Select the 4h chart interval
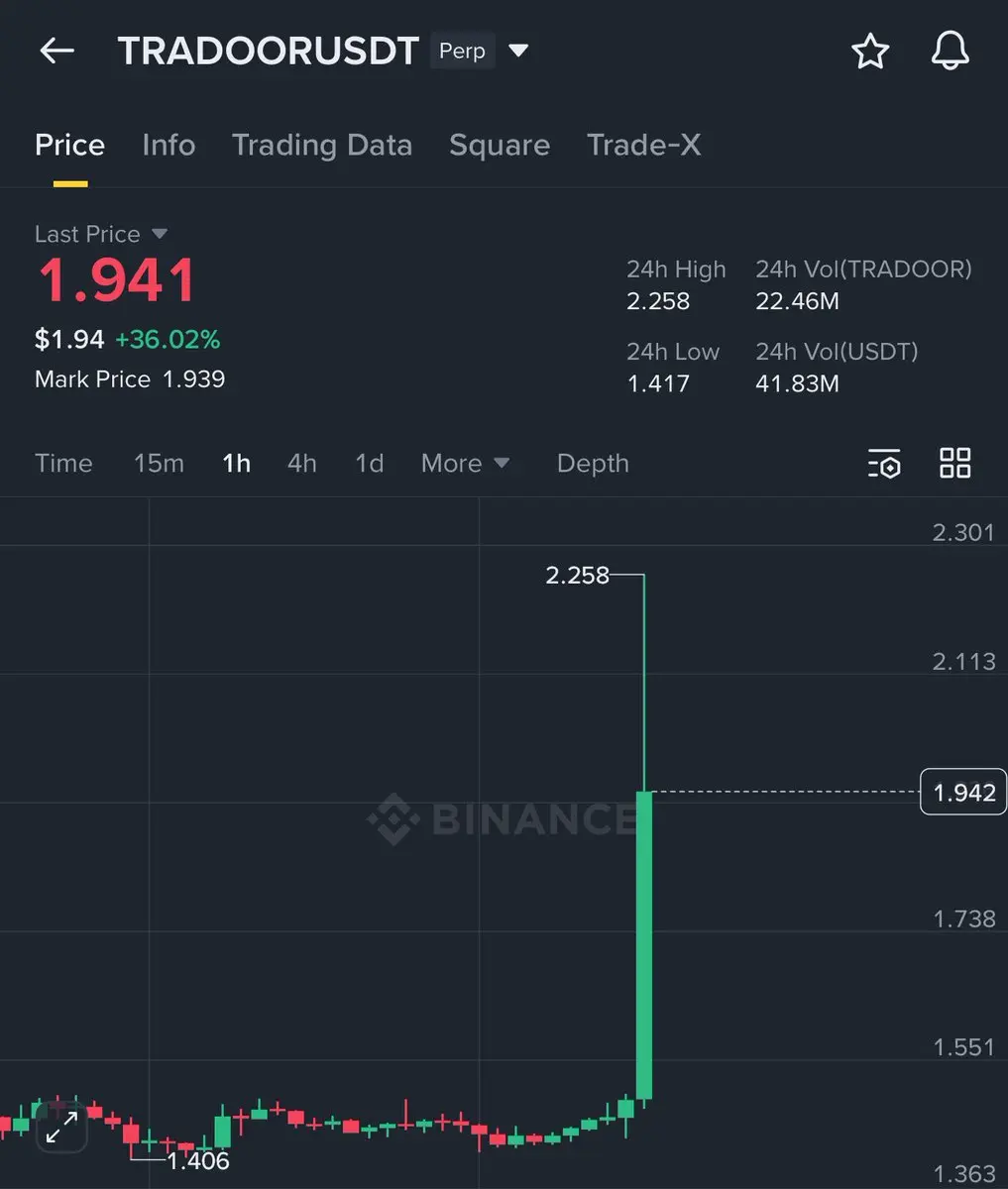Image resolution: width=1008 pixels, height=1189 pixels. pyautogui.click(x=302, y=463)
